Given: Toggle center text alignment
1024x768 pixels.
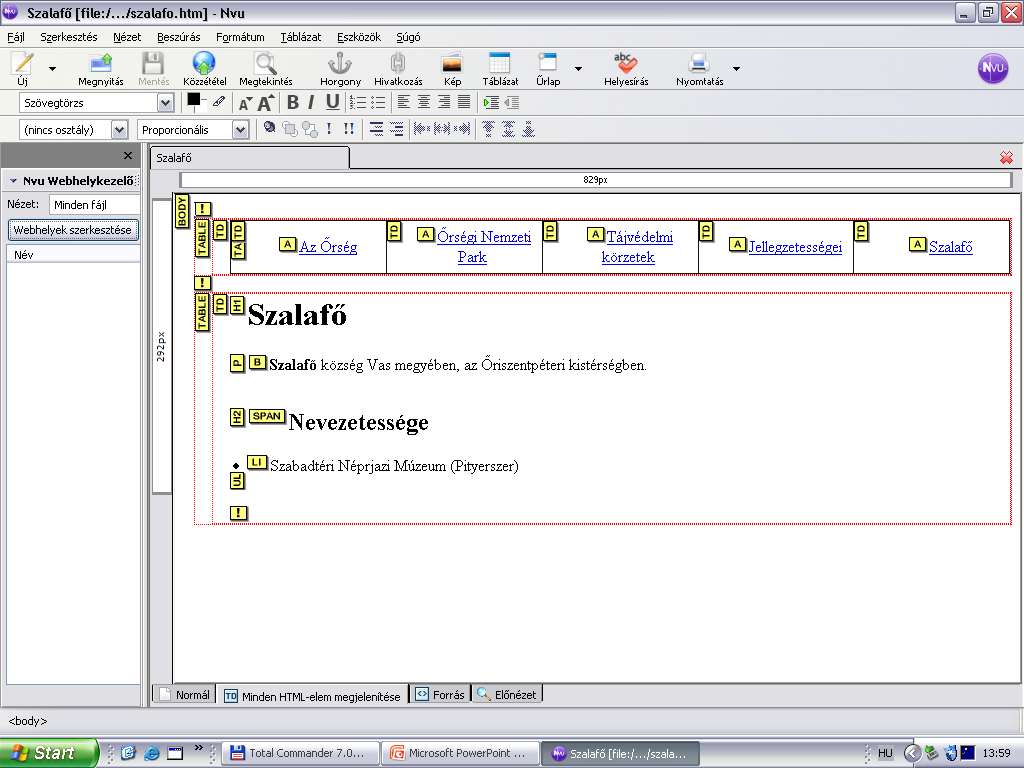Looking at the screenshot, I should 424,102.
